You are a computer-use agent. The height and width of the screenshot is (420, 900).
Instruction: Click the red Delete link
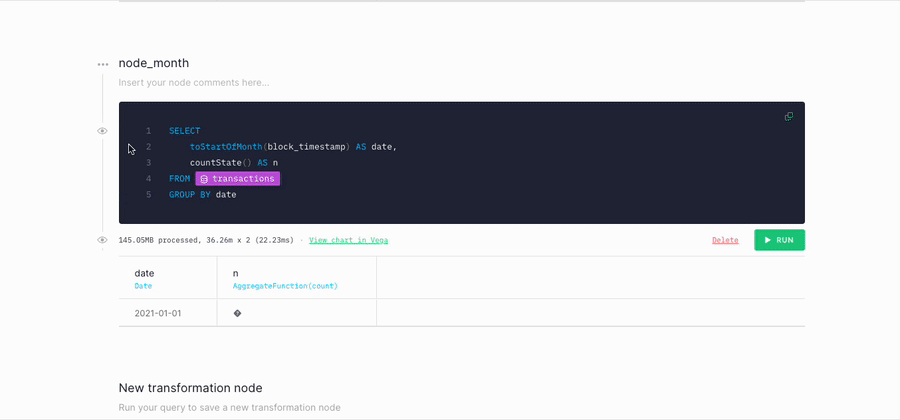pyautogui.click(x=725, y=240)
